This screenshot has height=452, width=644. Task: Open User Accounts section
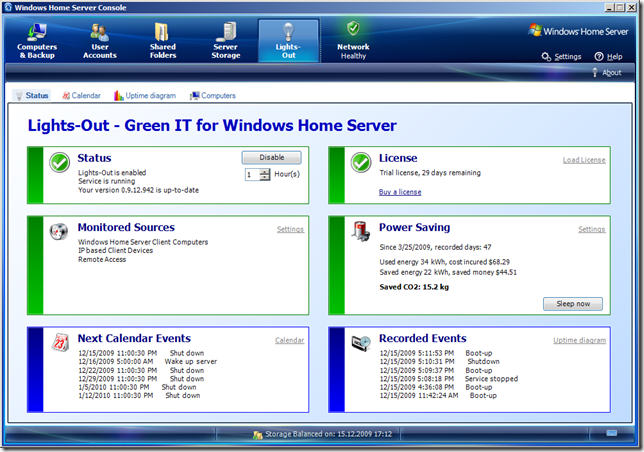(x=99, y=41)
